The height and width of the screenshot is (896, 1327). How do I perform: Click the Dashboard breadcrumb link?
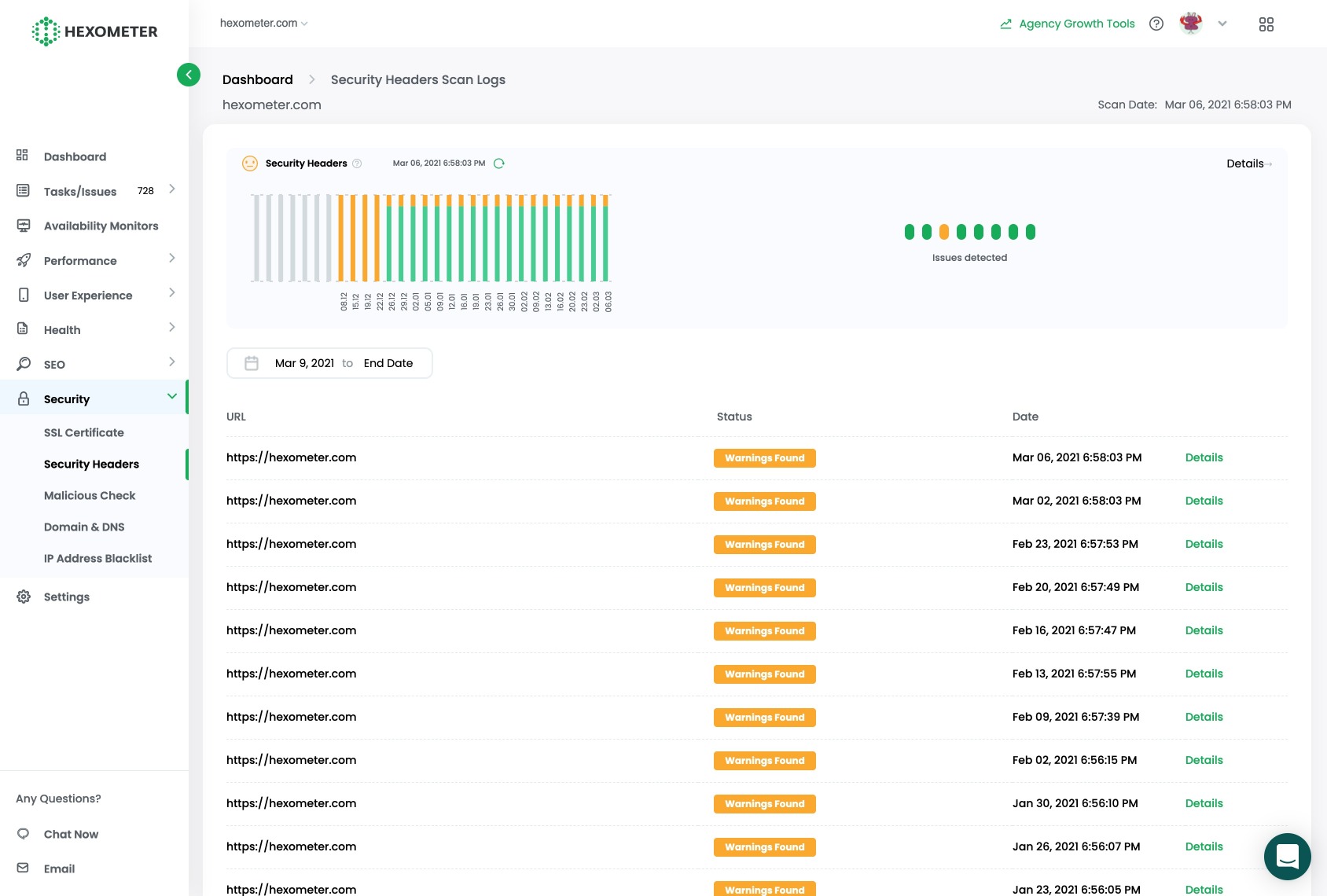[x=258, y=79]
